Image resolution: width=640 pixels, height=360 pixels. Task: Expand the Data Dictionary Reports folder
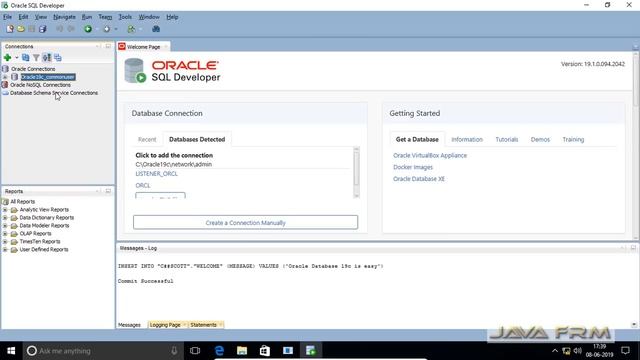[5, 218]
